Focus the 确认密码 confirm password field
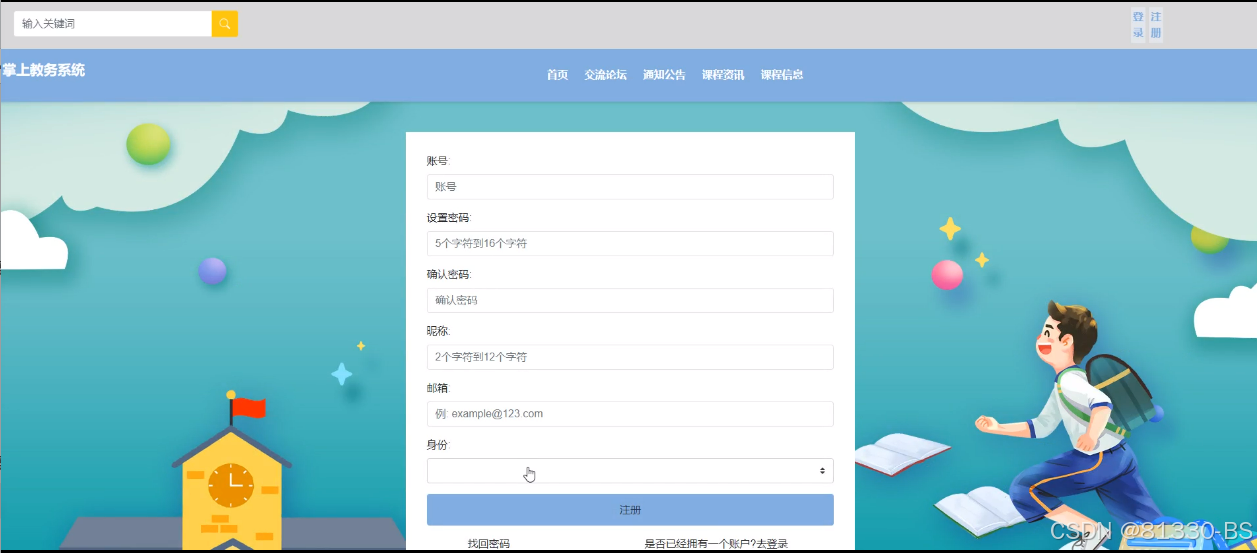The image size is (1257, 553). 630,300
